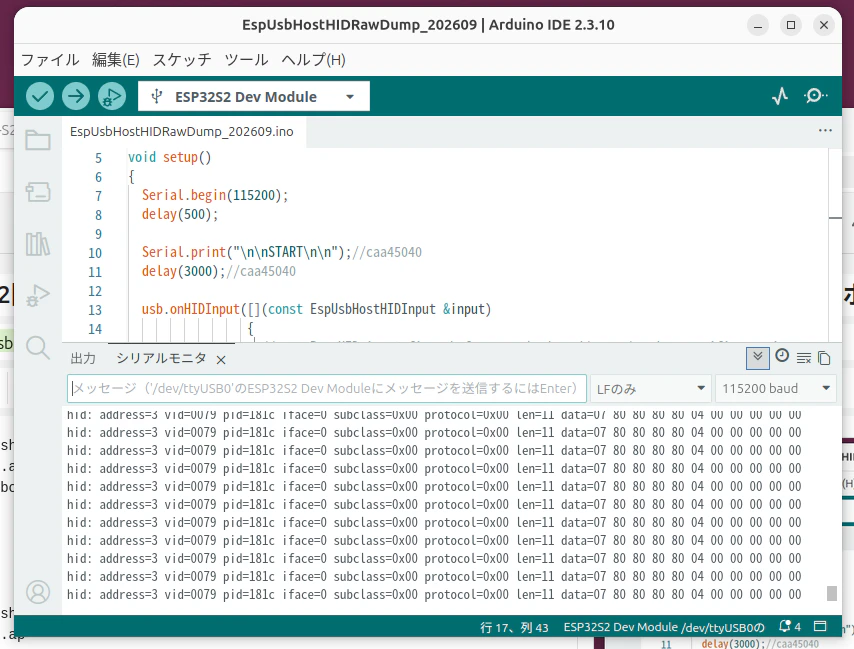Open the editor tab more-options ellipsis
This screenshot has width=854, height=649.
(825, 131)
